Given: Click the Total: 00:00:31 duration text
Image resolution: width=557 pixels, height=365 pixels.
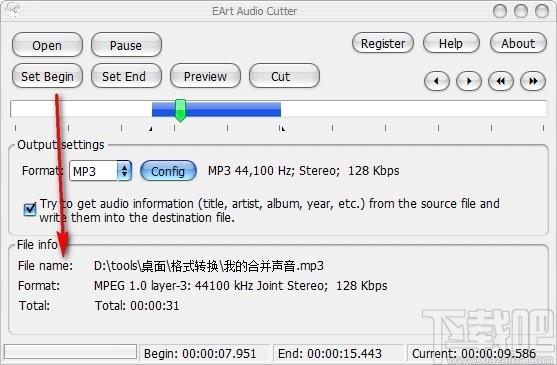Looking at the screenshot, I should click(x=137, y=306).
